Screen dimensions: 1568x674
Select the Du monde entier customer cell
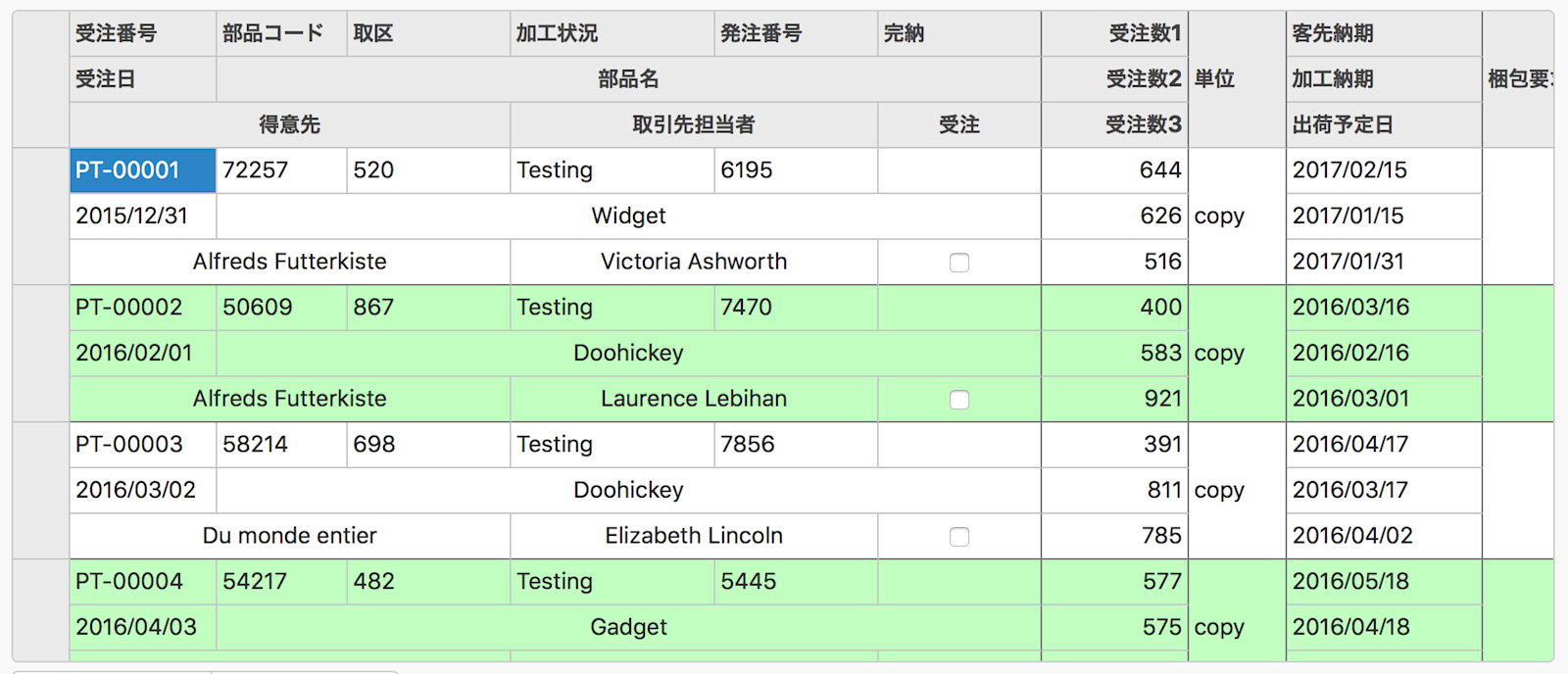tap(290, 536)
